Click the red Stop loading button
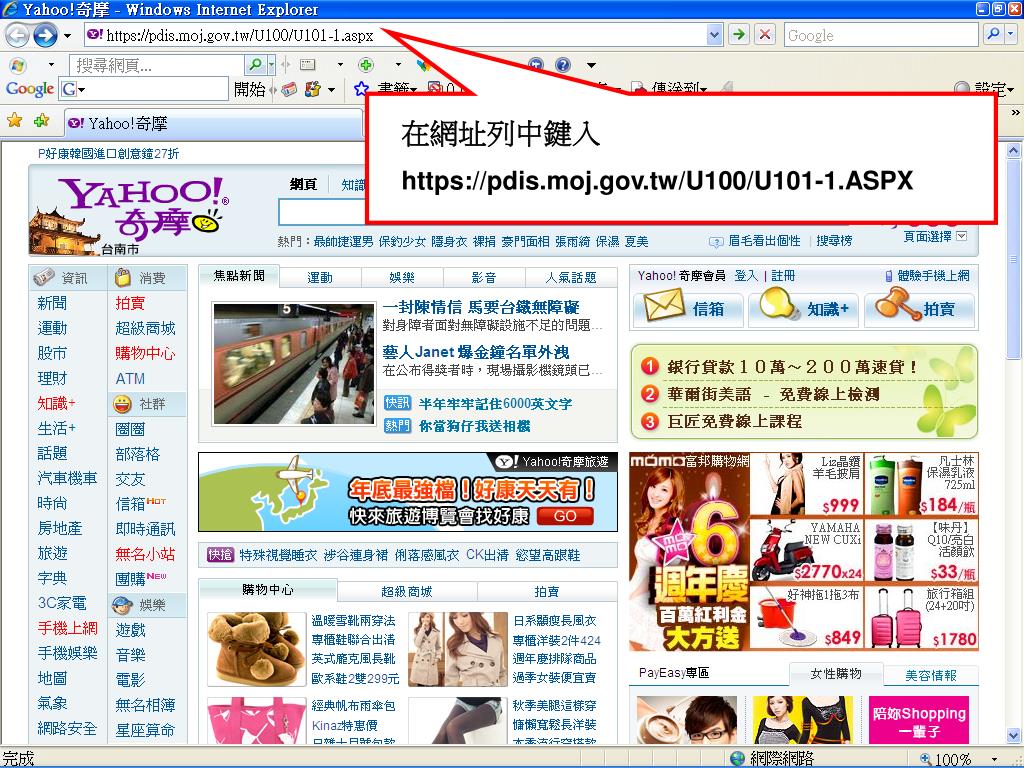Image resolution: width=1024 pixels, height=768 pixels. [765, 35]
